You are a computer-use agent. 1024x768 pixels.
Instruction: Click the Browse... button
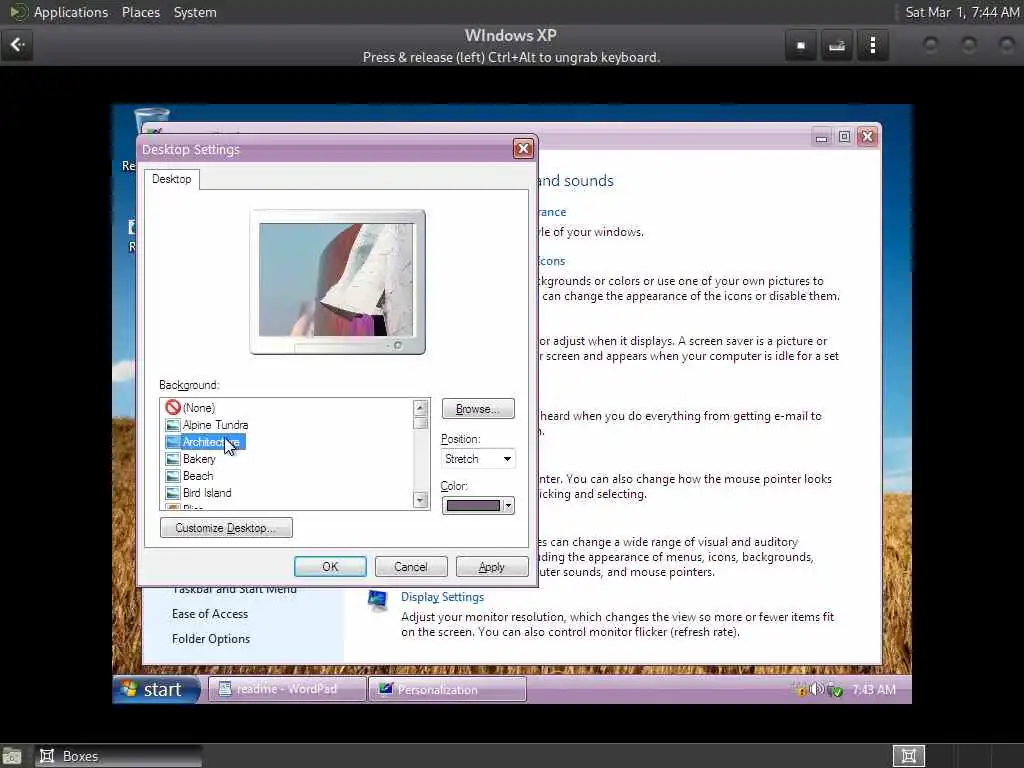pyautogui.click(x=478, y=409)
